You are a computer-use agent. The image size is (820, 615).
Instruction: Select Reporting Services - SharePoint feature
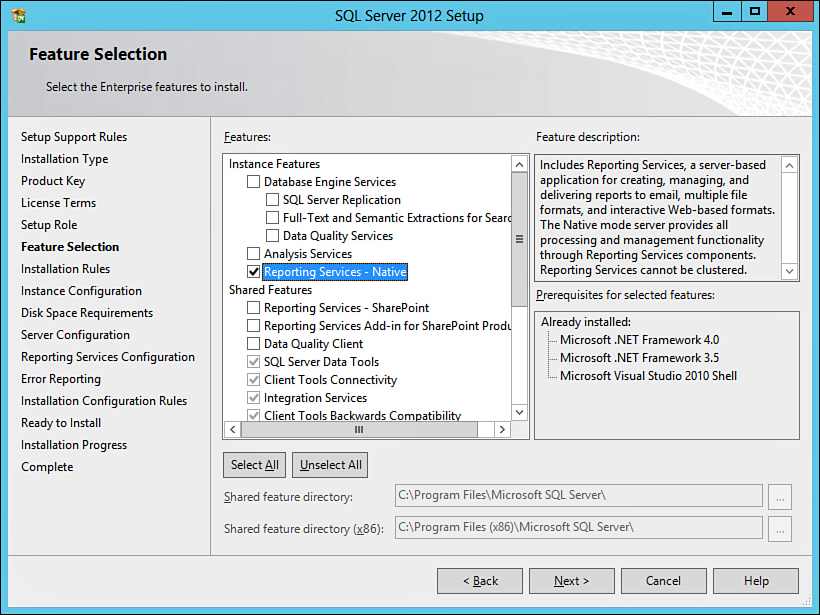254,308
